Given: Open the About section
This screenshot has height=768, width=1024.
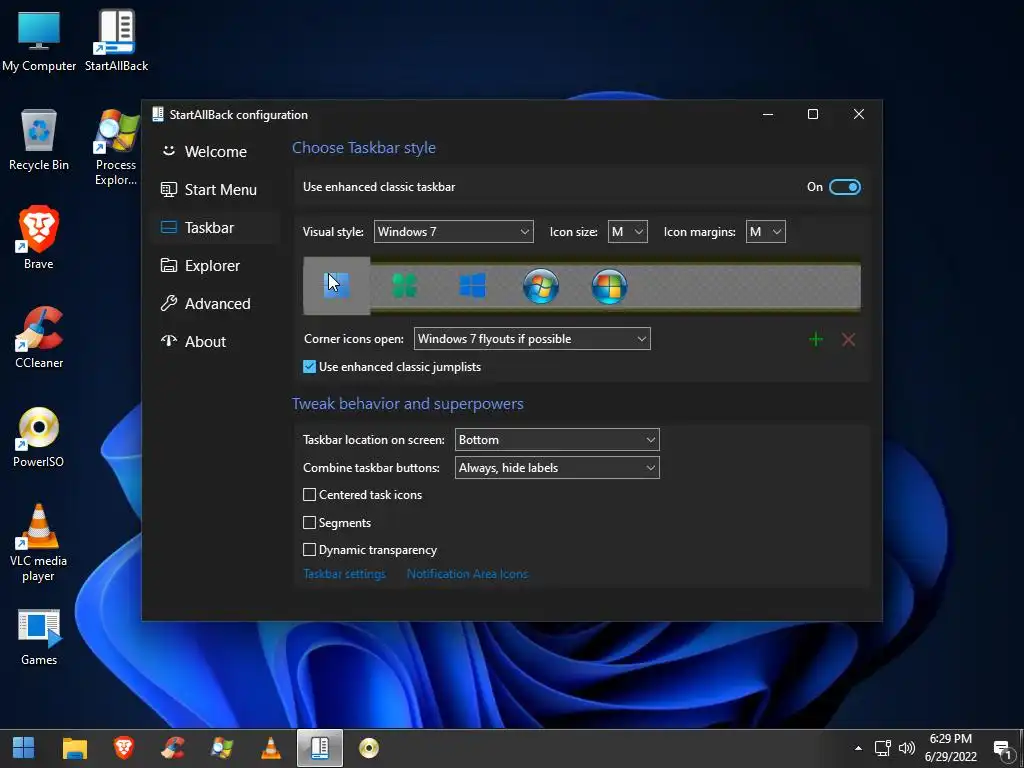Looking at the screenshot, I should tap(215, 342).
